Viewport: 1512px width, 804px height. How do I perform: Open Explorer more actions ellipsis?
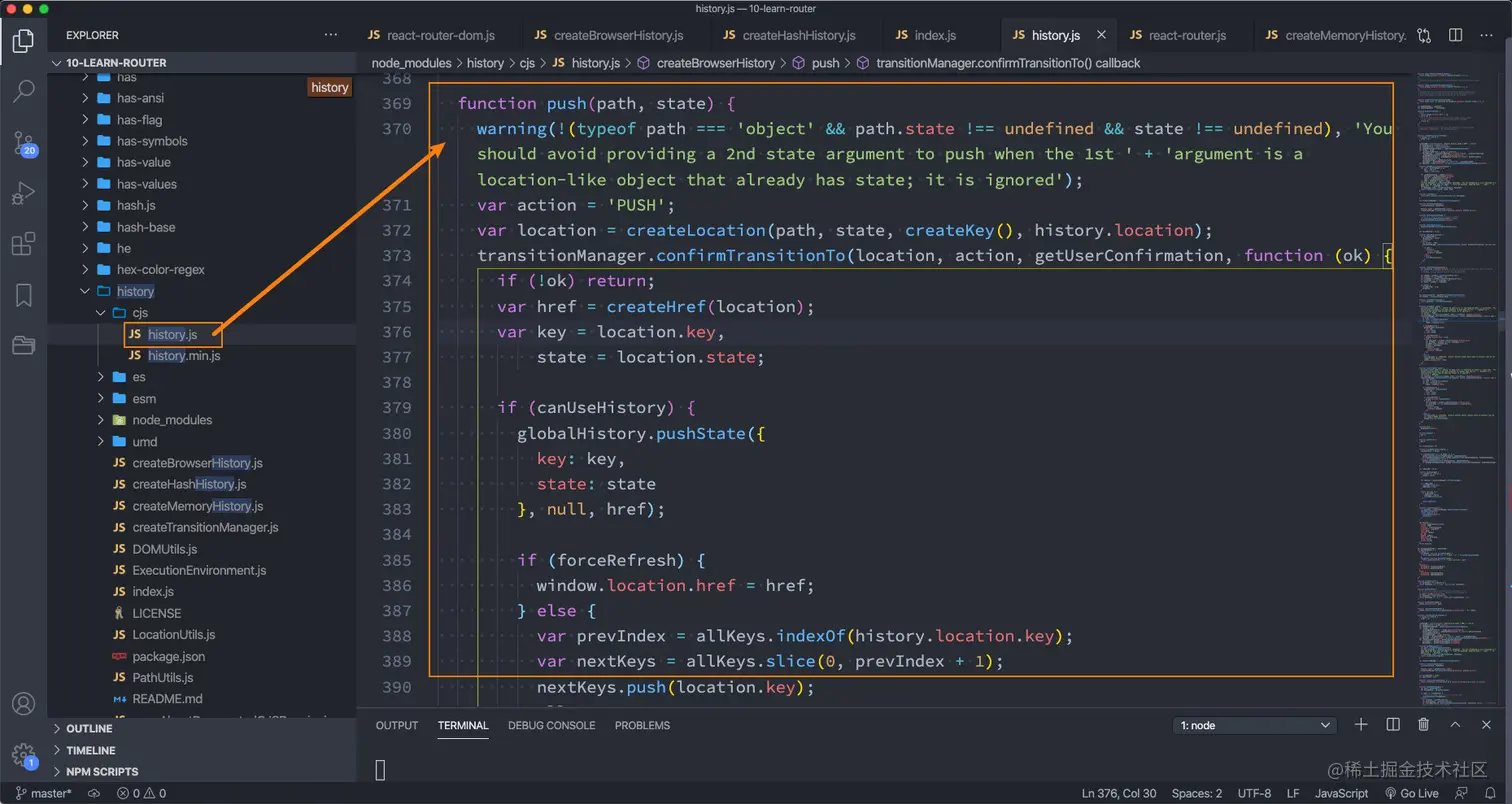point(331,35)
